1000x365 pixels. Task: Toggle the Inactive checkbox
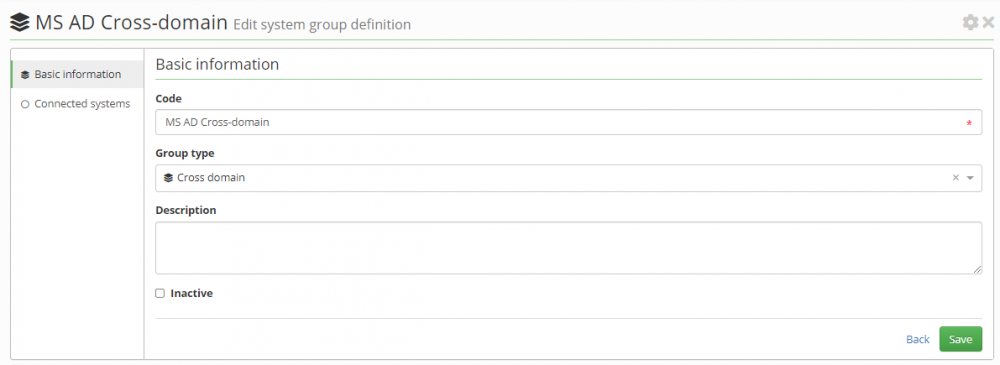pos(160,294)
